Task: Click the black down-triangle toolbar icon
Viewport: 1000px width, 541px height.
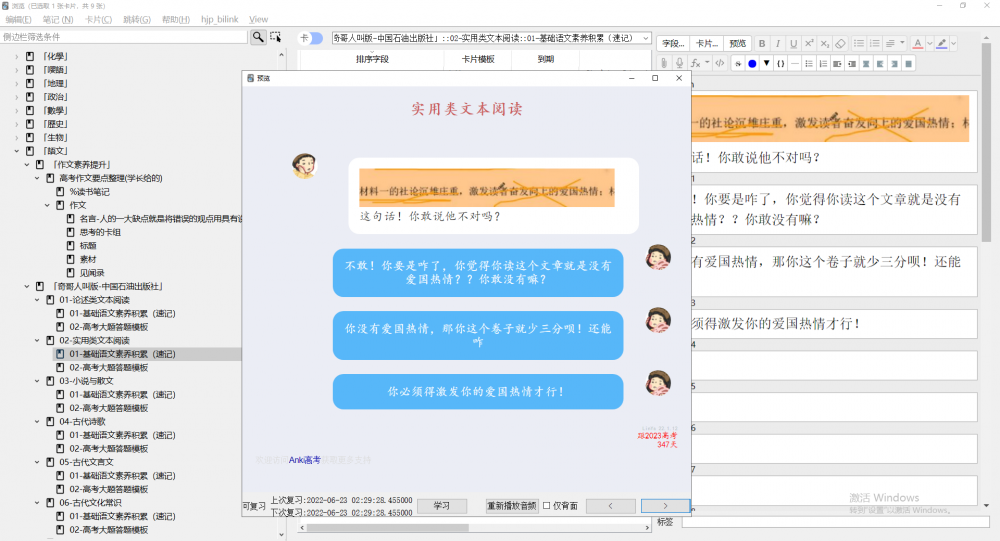Action: (767, 63)
